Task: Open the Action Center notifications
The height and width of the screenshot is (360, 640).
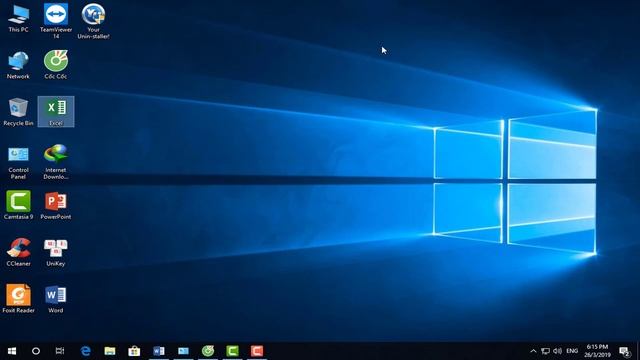Action: click(624, 351)
